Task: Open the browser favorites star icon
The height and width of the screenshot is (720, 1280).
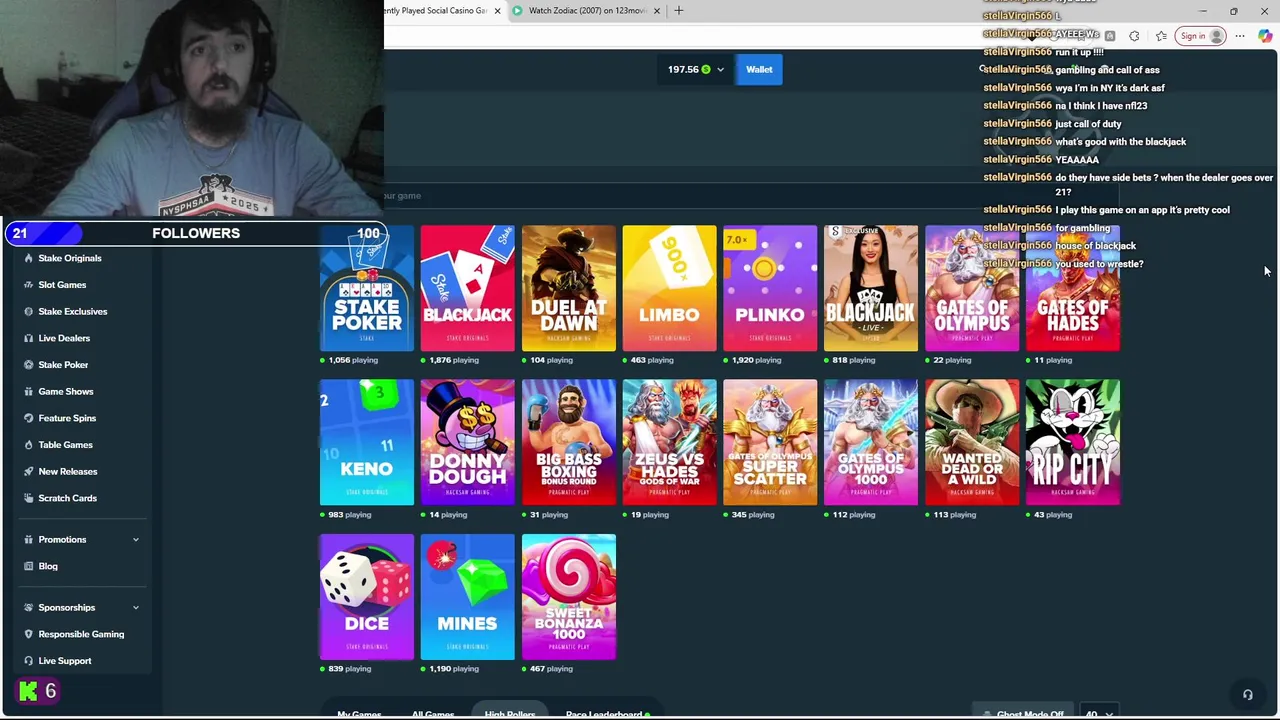Action: 1161,36
